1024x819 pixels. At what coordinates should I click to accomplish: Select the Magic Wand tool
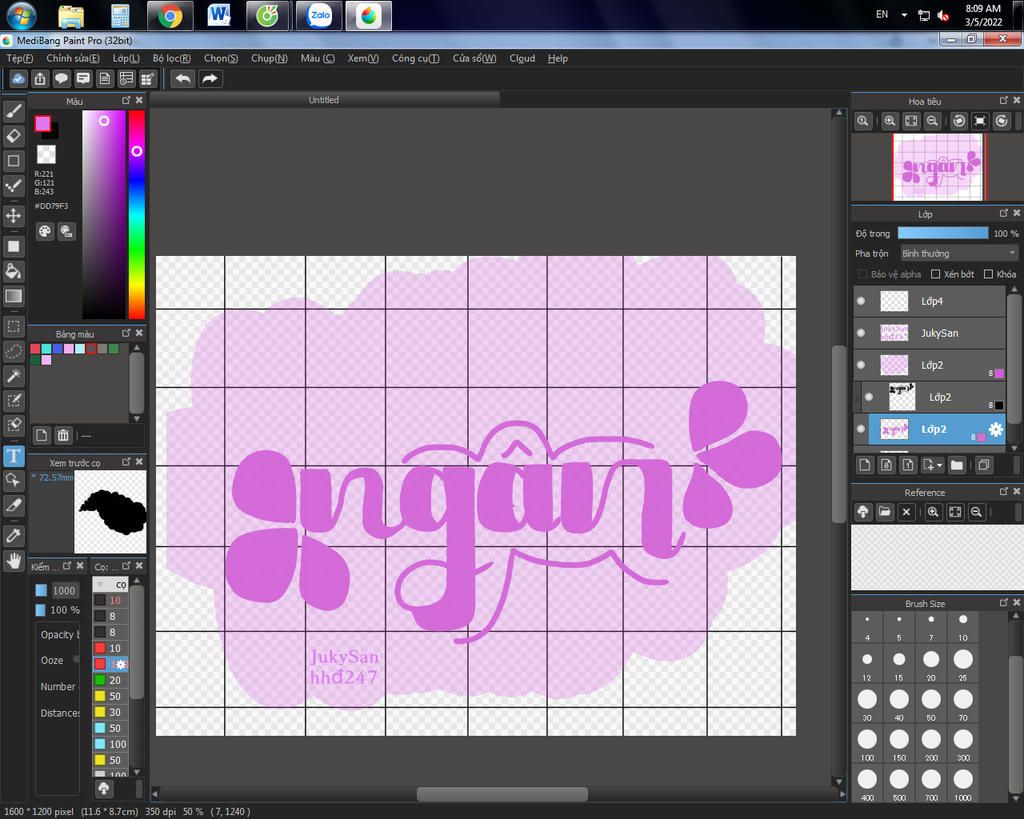14,376
